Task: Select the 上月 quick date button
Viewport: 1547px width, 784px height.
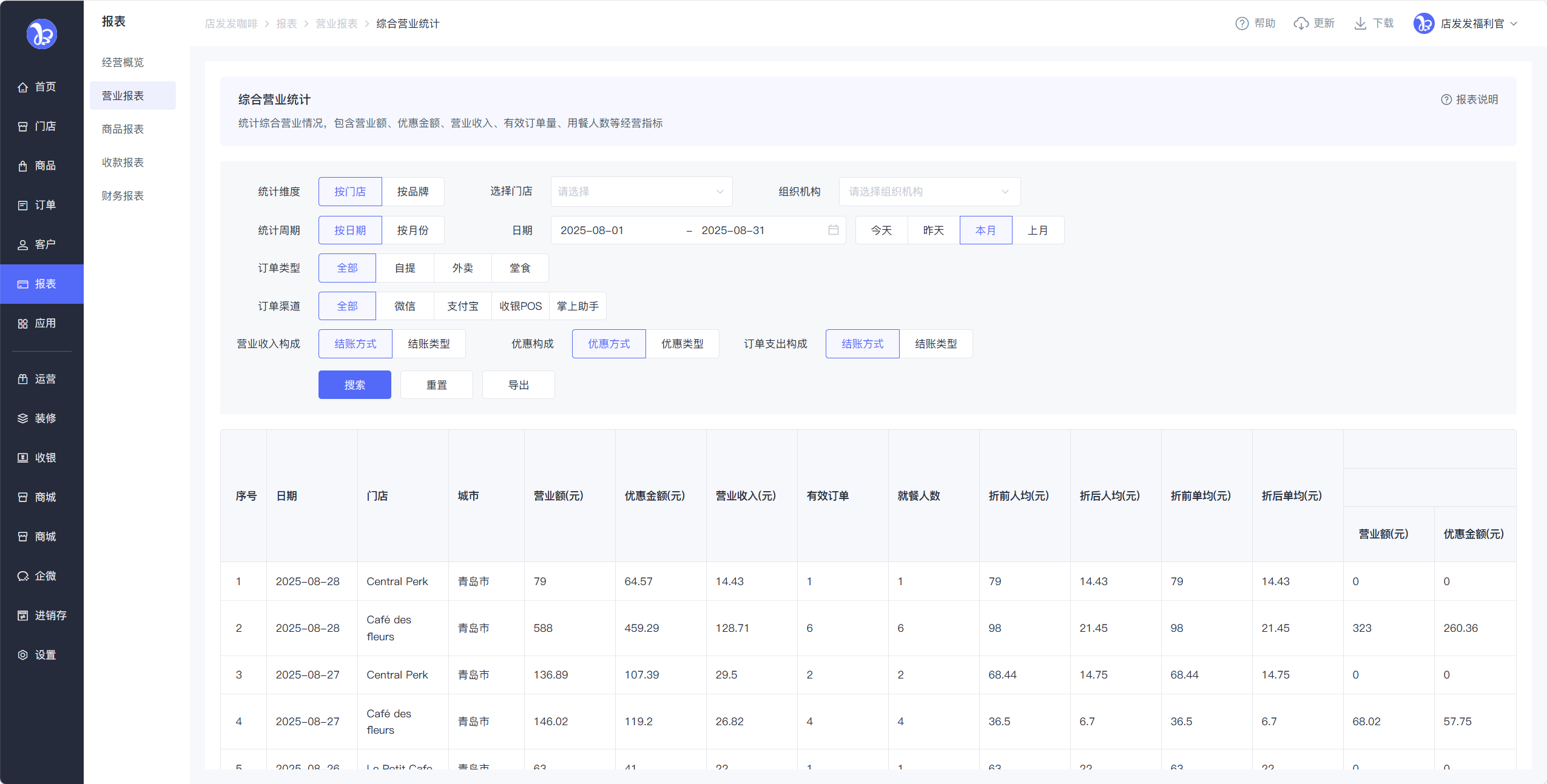Action: point(1037,230)
